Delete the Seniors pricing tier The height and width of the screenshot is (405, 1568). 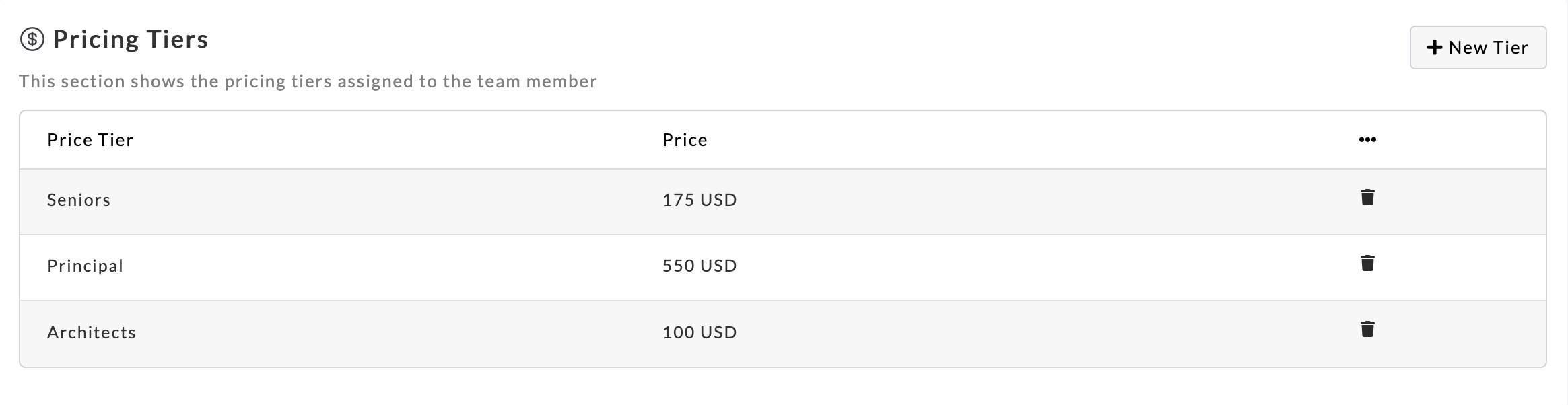[x=1367, y=198]
